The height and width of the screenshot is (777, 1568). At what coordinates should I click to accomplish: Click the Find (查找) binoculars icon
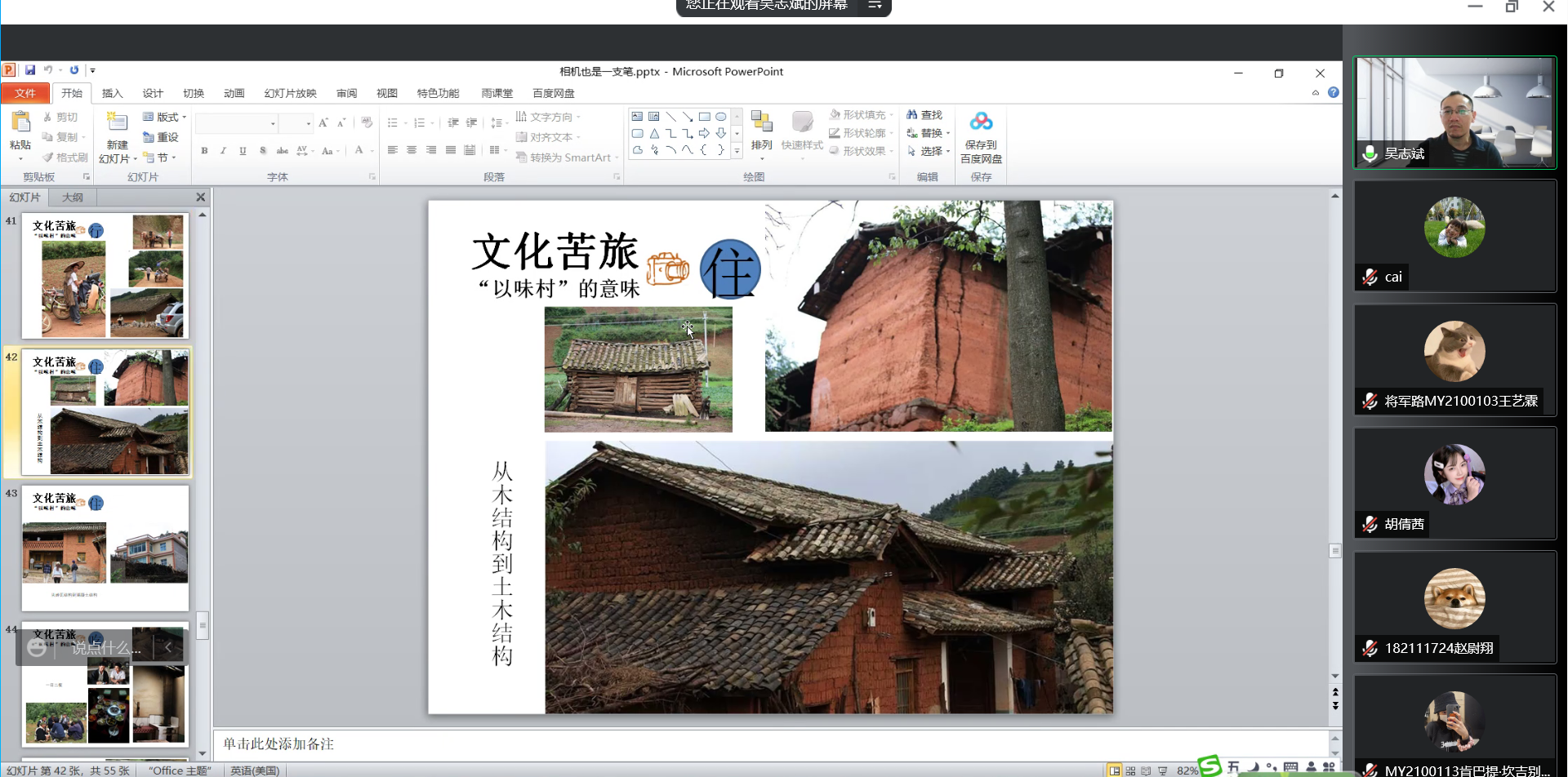[x=912, y=115]
